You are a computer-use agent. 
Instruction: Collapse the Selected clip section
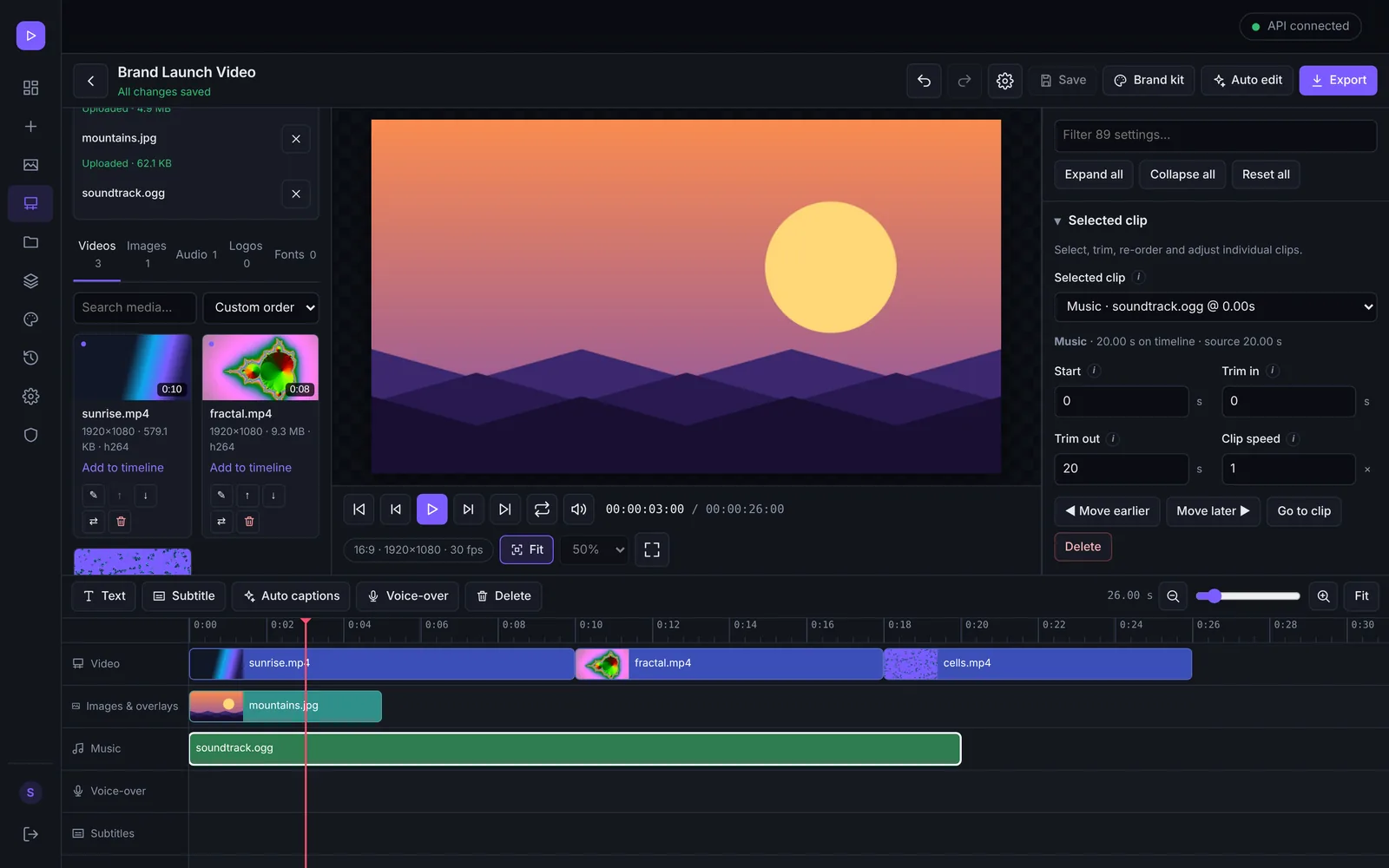tap(1100, 220)
